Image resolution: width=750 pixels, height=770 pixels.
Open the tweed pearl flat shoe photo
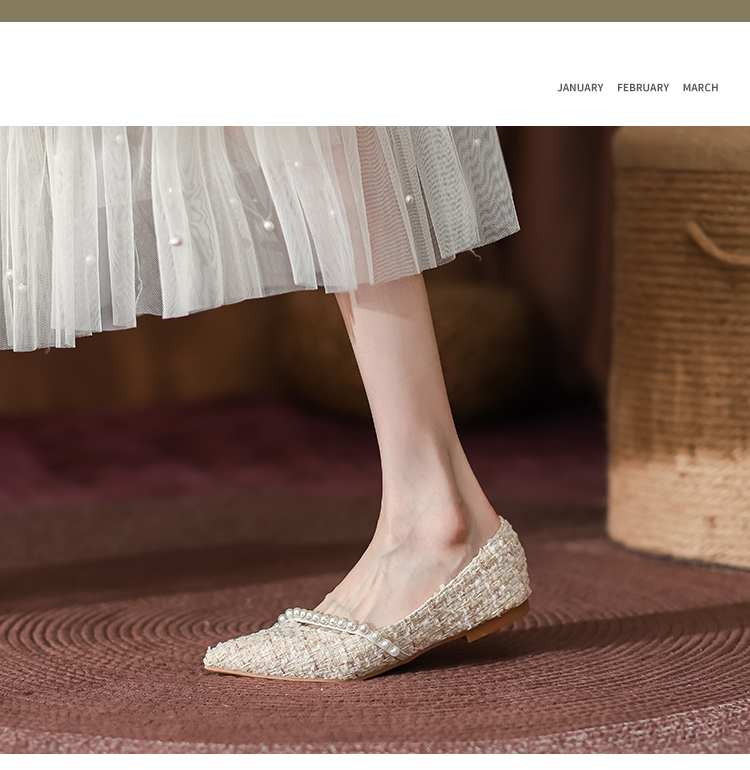[x=375, y=440]
